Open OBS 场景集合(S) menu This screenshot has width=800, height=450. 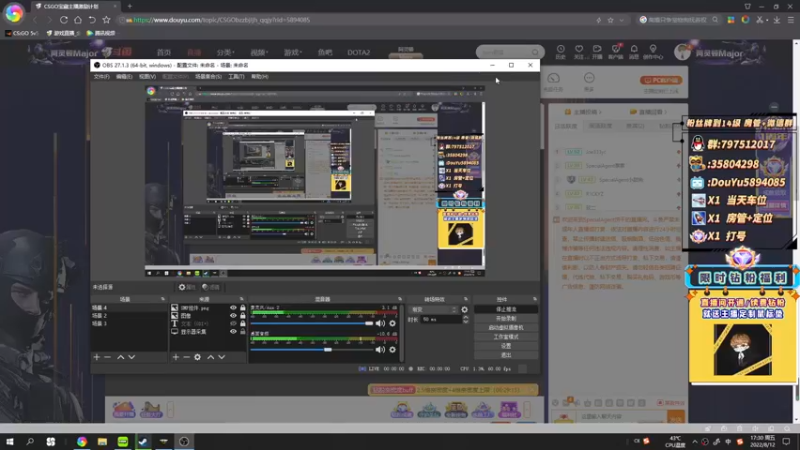pos(208,77)
